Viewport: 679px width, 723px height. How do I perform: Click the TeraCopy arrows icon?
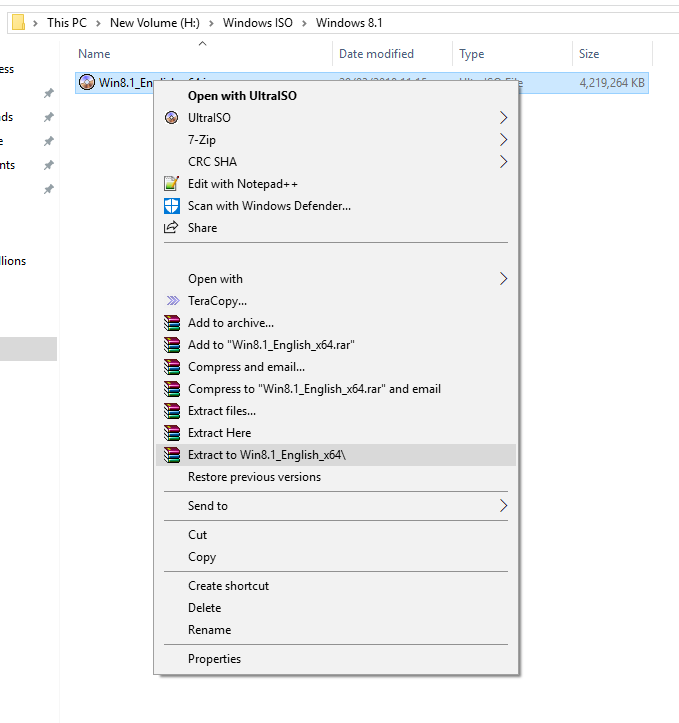170,301
